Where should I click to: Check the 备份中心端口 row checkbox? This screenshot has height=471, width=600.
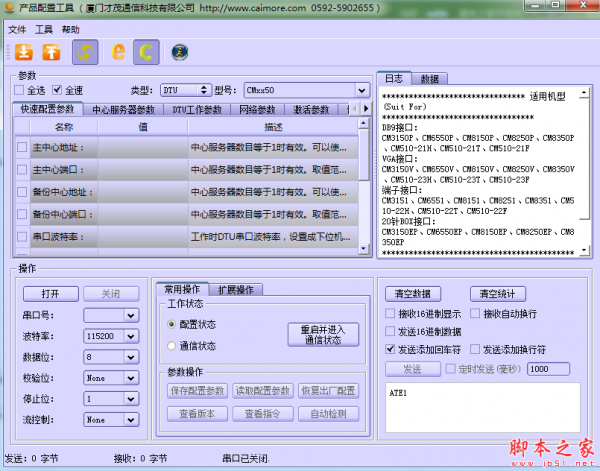point(22,214)
